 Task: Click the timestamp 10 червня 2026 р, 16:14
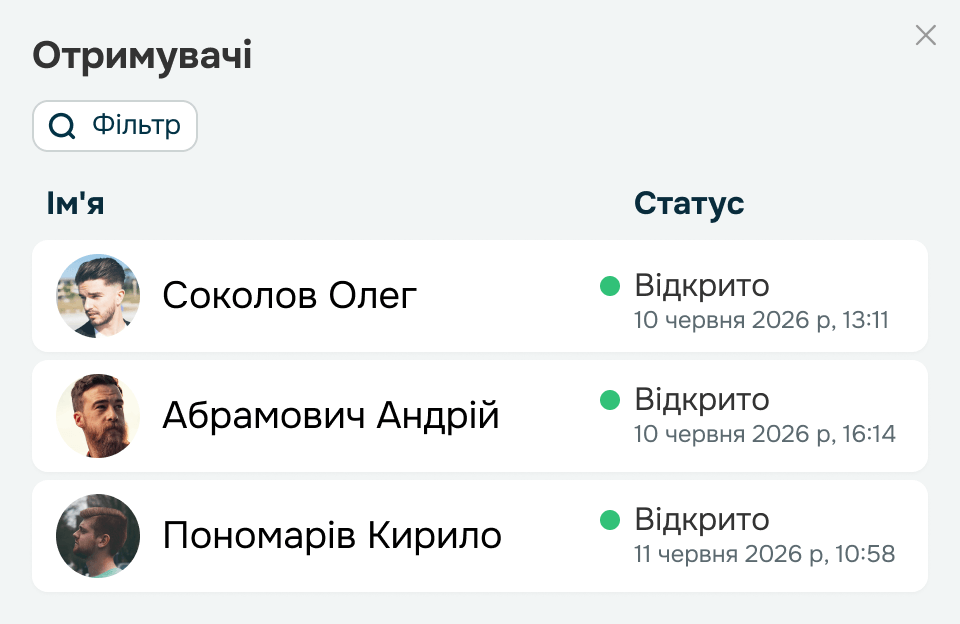pos(765,434)
